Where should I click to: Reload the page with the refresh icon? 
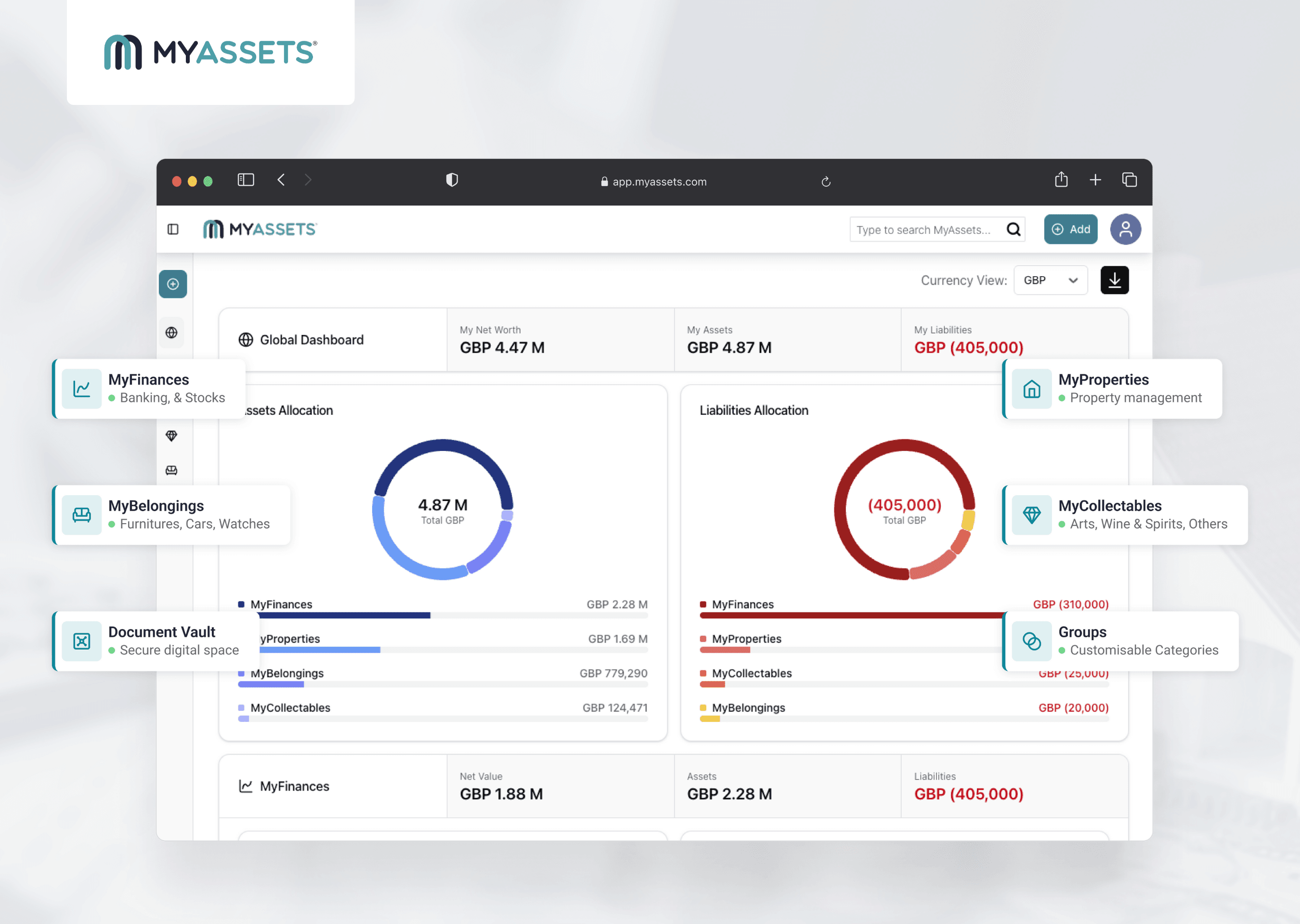[826, 181]
